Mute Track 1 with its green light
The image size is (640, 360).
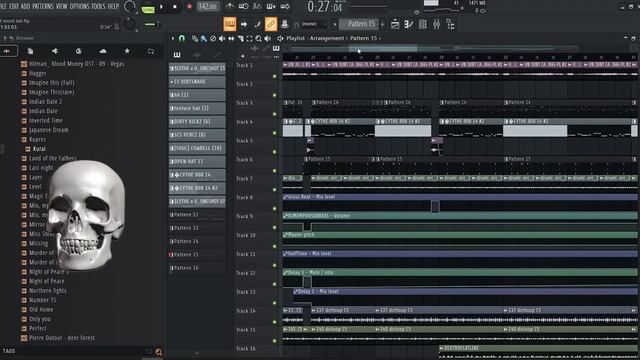tap(274, 76)
